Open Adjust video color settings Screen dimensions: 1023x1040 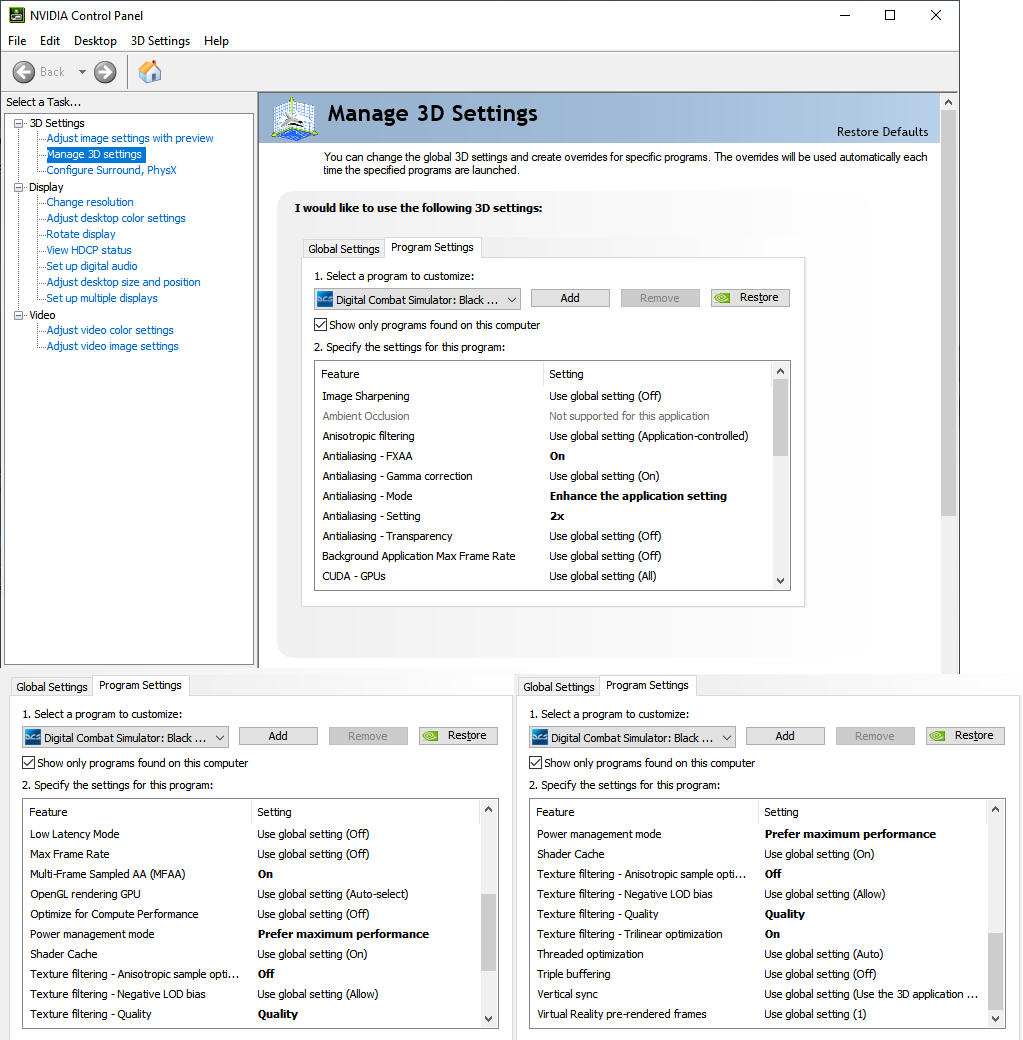(x=110, y=330)
